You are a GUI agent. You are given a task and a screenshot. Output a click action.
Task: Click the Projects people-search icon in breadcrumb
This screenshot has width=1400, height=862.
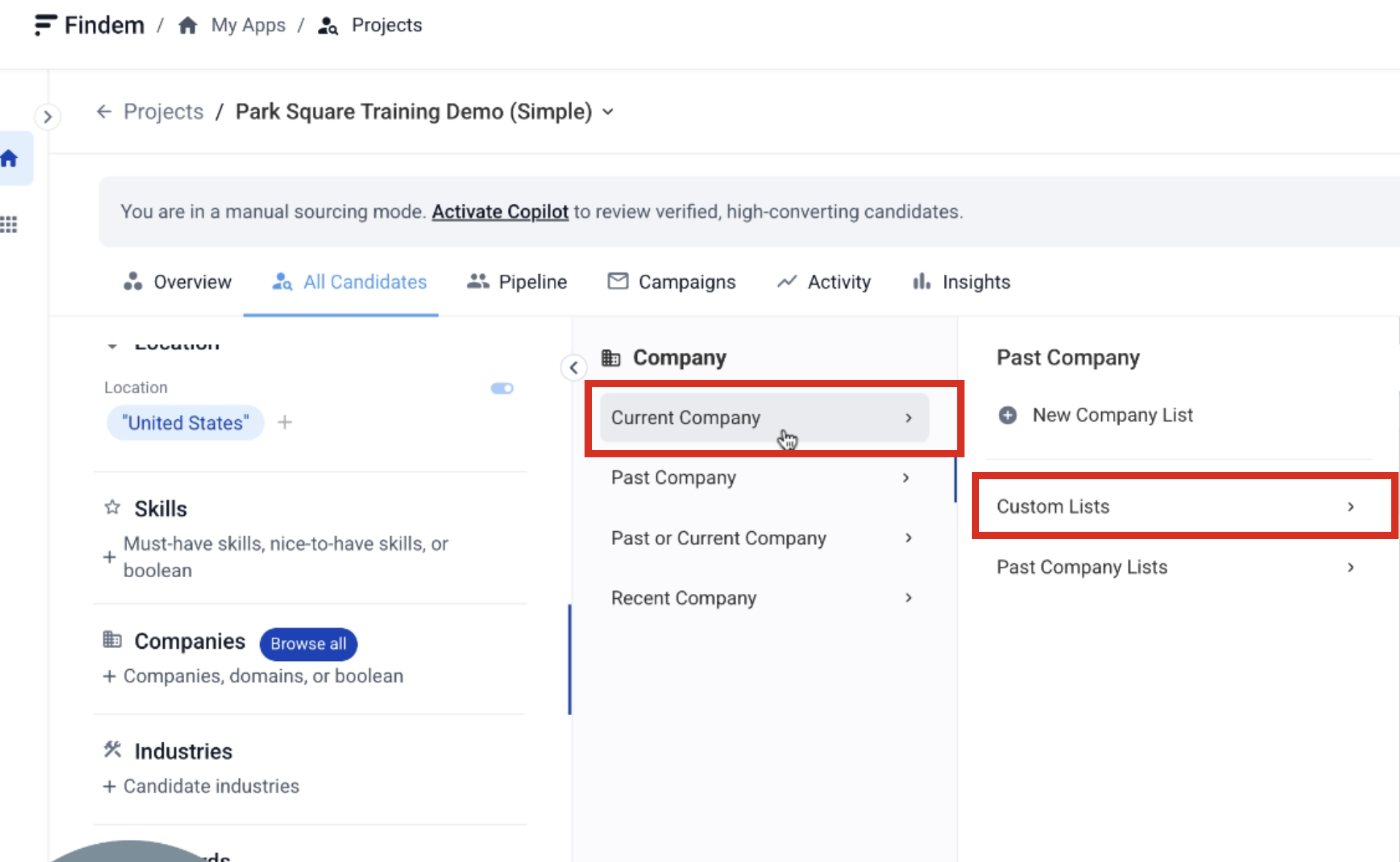pyautogui.click(x=328, y=26)
